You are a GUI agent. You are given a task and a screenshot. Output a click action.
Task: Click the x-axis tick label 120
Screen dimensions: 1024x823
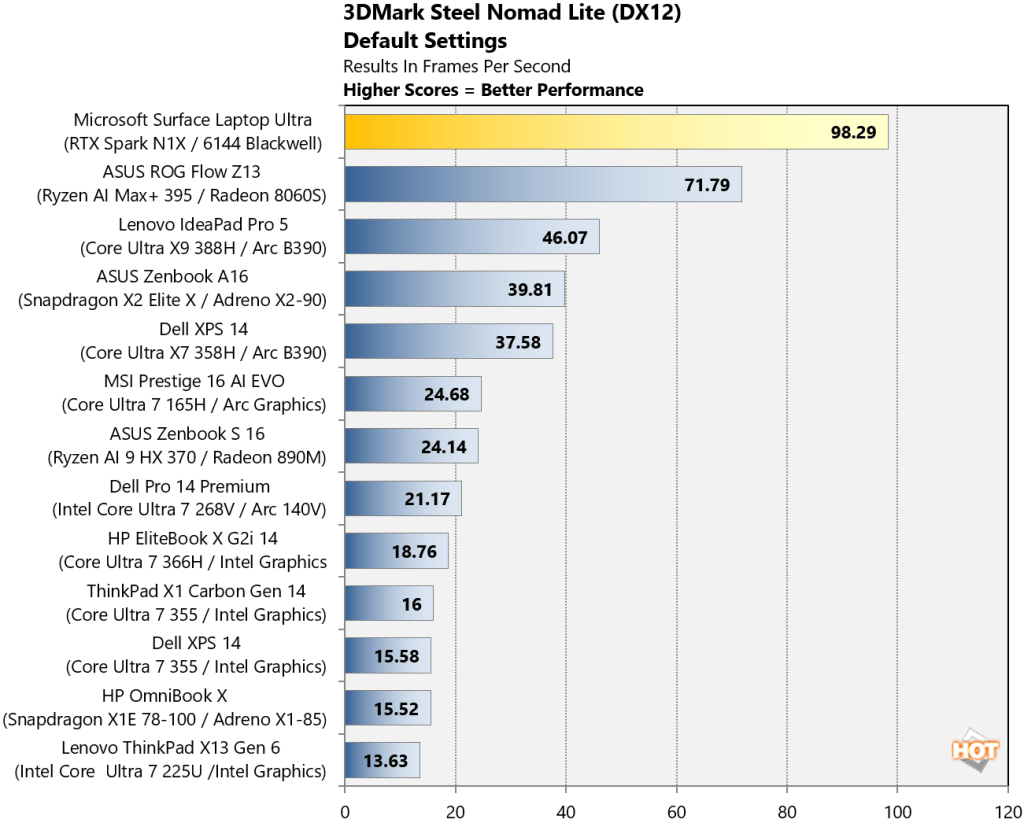coord(1008,813)
